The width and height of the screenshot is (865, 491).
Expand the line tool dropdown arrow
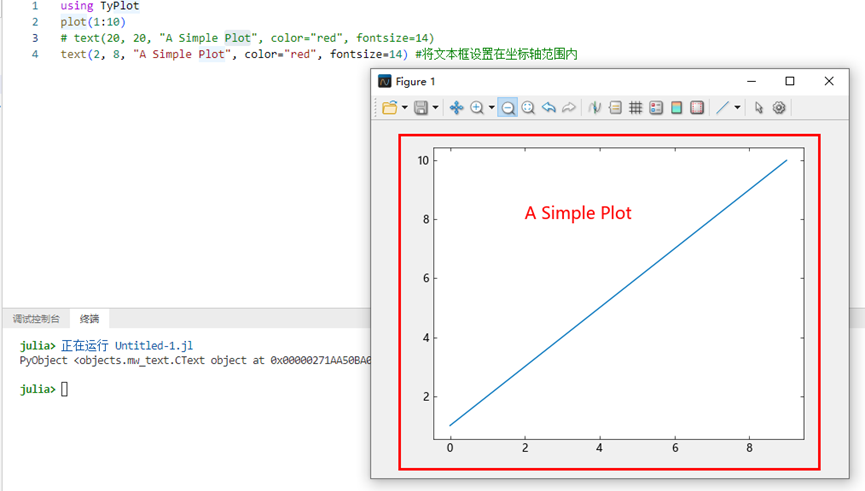(x=737, y=108)
